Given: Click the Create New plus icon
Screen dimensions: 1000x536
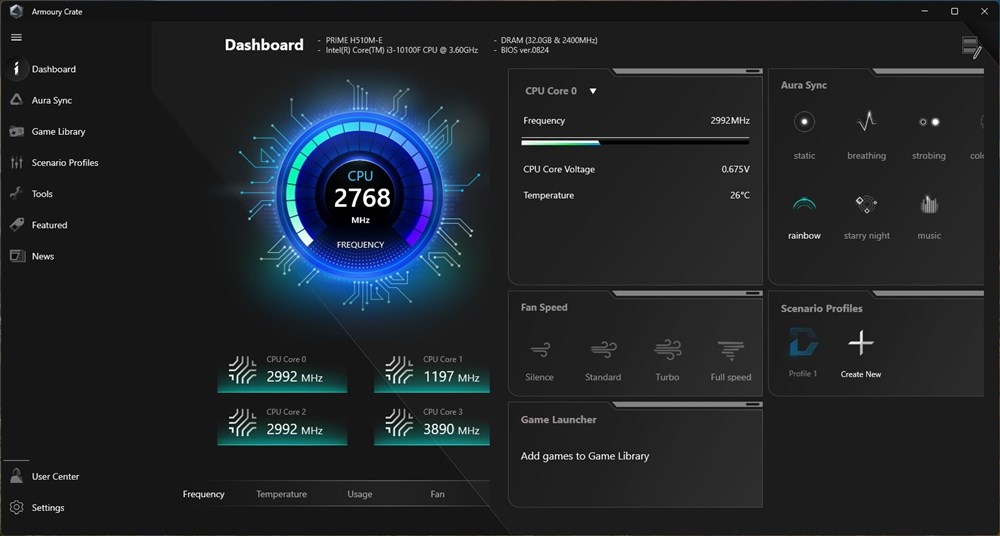Looking at the screenshot, I should [860, 343].
